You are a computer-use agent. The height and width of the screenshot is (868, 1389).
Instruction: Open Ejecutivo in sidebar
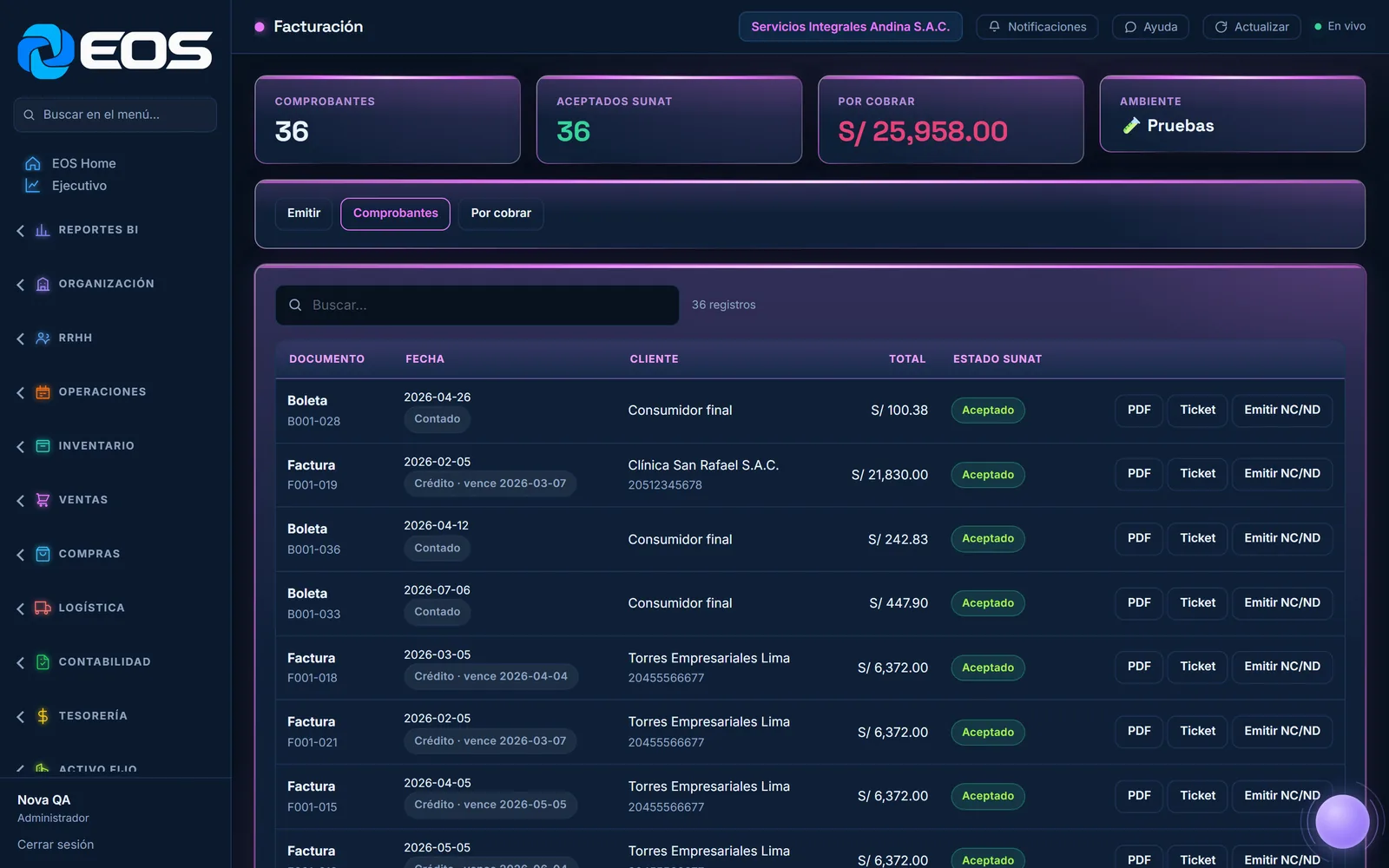[79, 186]
